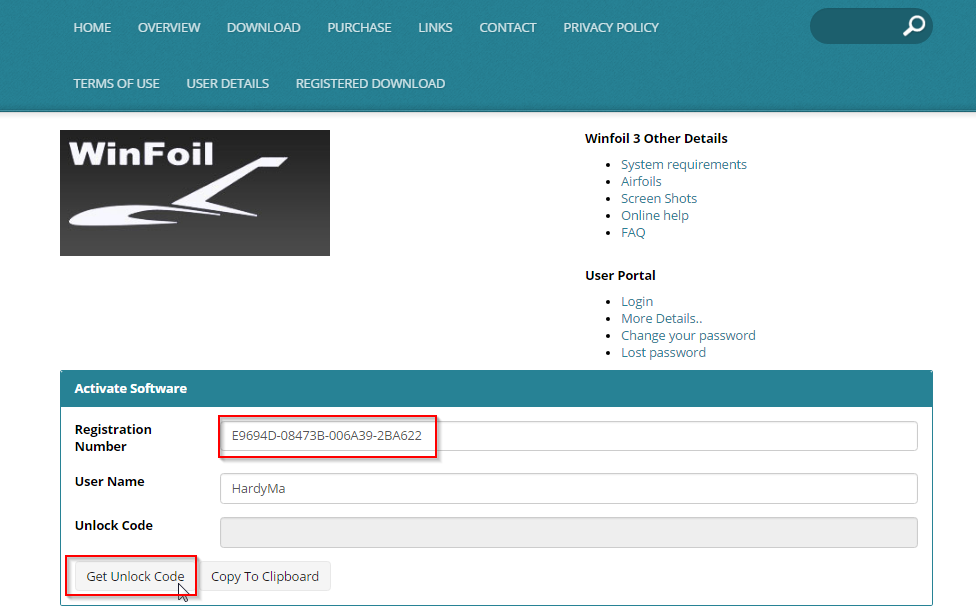The width and height of the screenshot is (976, 616).
Task: Click the Registration Number label
Action: tap(113, 438)
